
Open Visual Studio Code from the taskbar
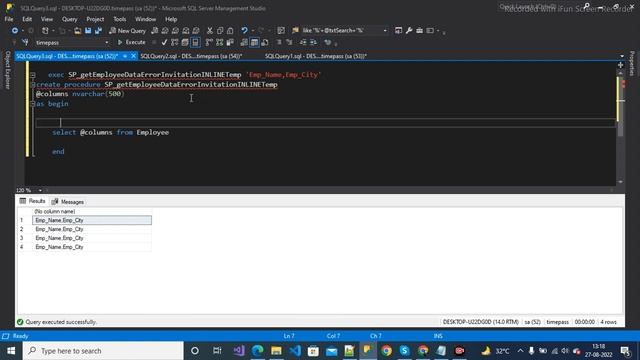point(295,351)
